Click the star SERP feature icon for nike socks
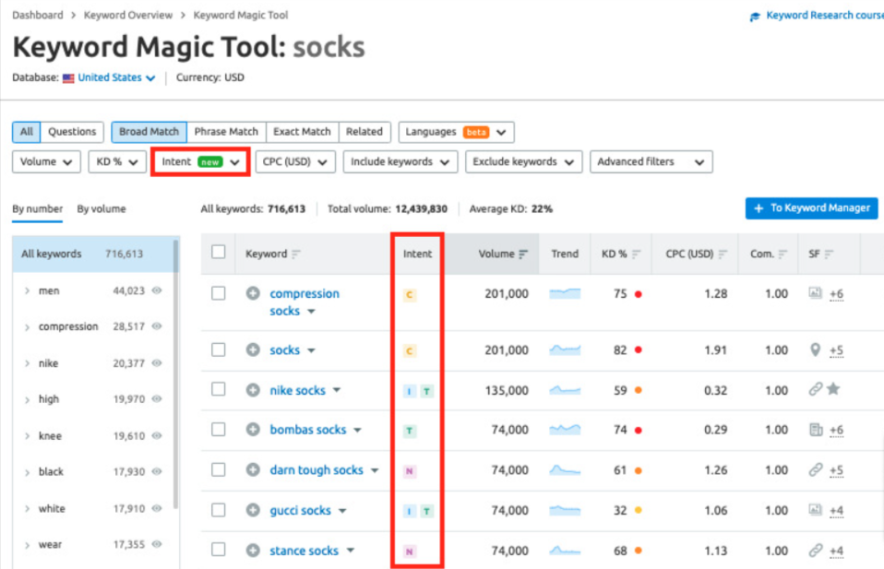 [x=833, y=390]
